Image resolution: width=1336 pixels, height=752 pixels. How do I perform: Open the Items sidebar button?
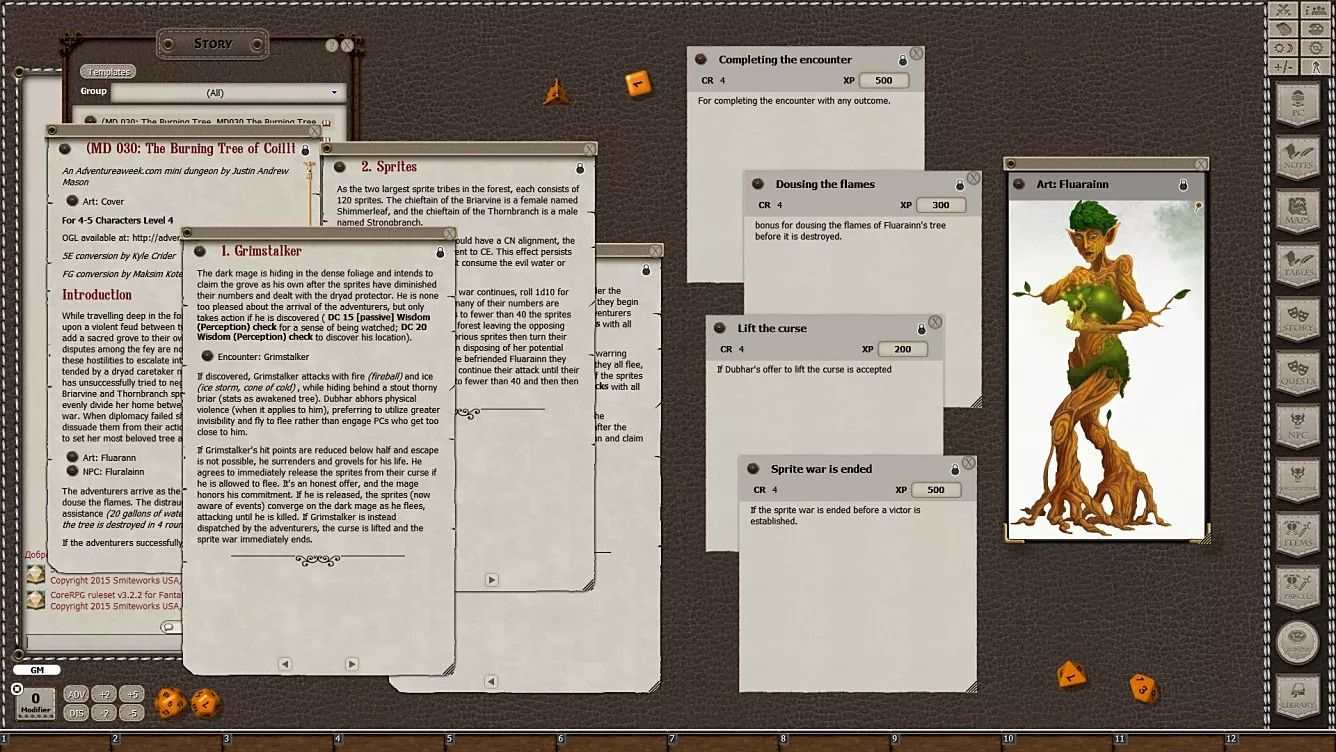pyautogui.click(x=1298, y=535)
